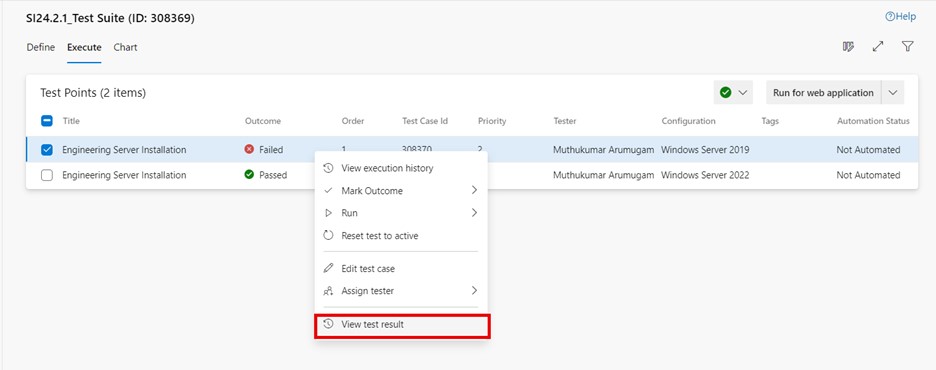Switch to the Execute tab
The height and width of the screenshot is (370, 936).
coord(84,47)
